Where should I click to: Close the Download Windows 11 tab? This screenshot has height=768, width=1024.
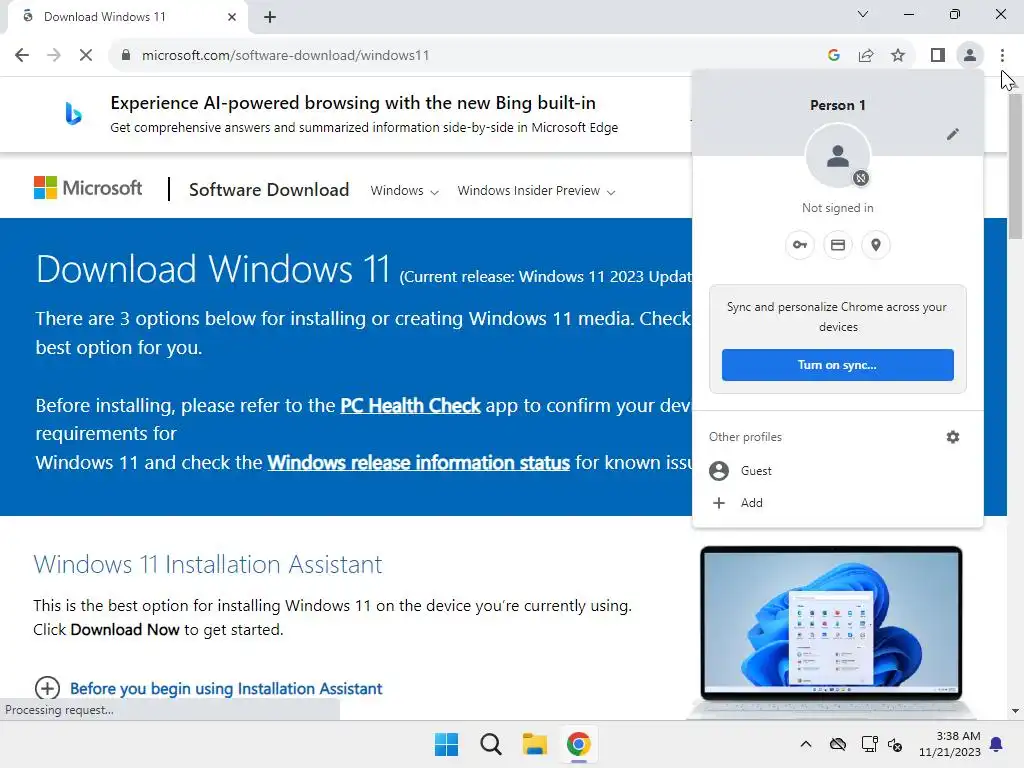[232, 17]
